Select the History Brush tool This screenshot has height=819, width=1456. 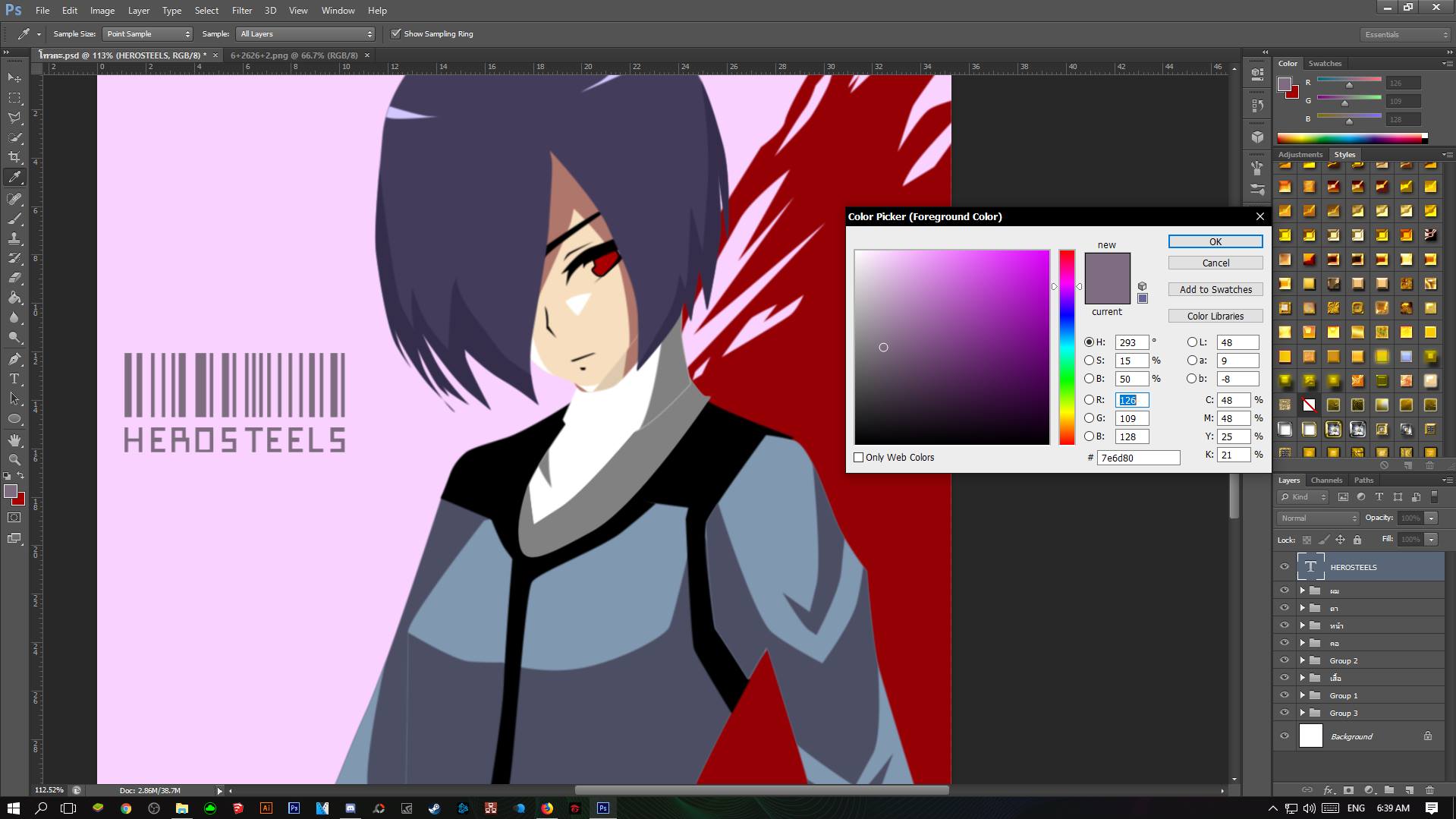click(14, 258)
